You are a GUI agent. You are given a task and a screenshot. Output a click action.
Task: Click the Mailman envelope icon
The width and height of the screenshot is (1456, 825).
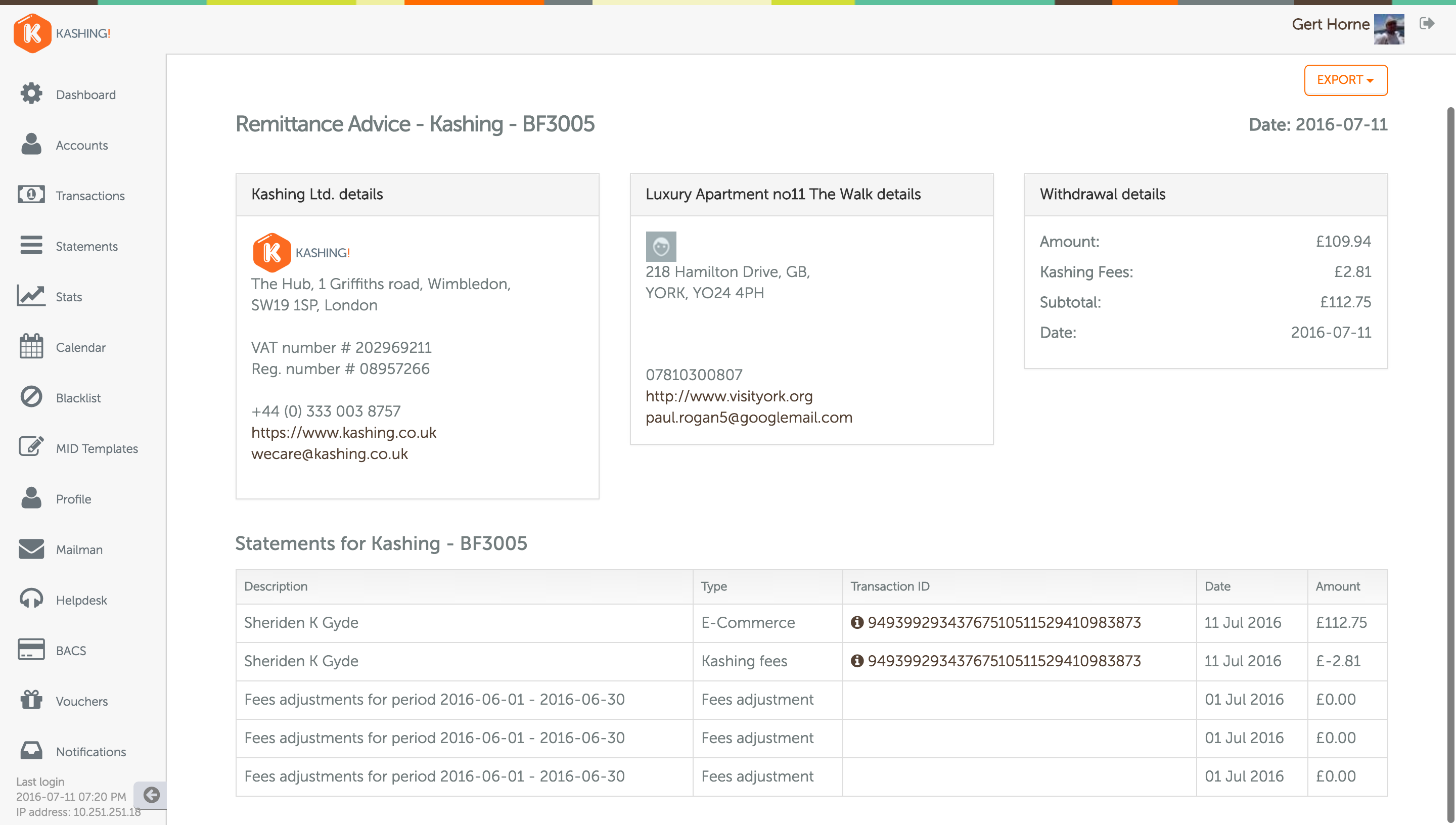31,549
